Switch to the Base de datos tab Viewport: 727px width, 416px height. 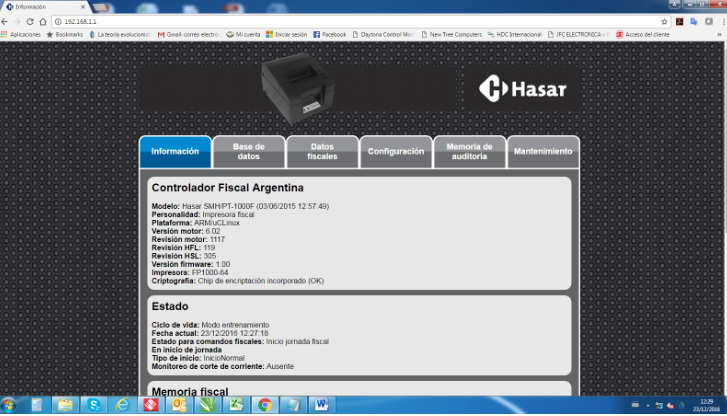click(248, 152)
